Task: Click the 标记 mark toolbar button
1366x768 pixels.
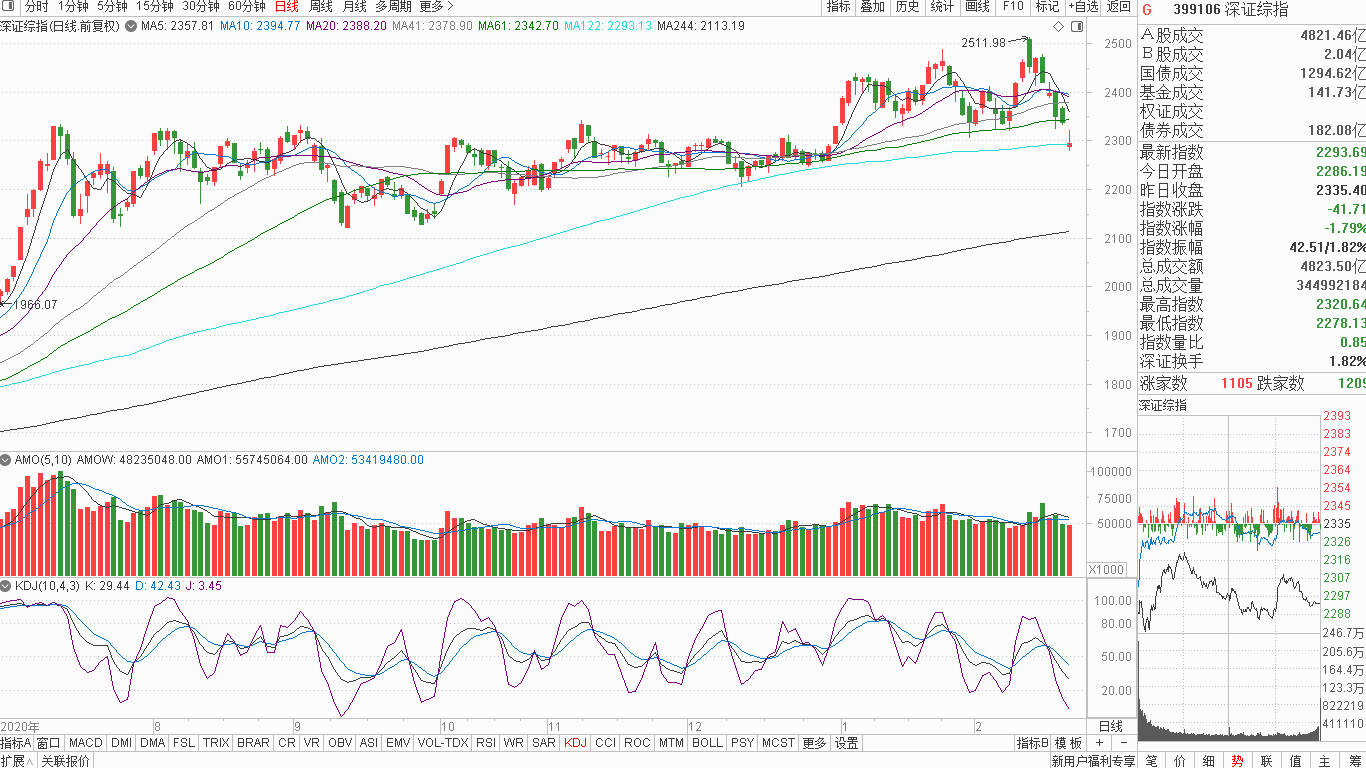Action: [1047, 6]
